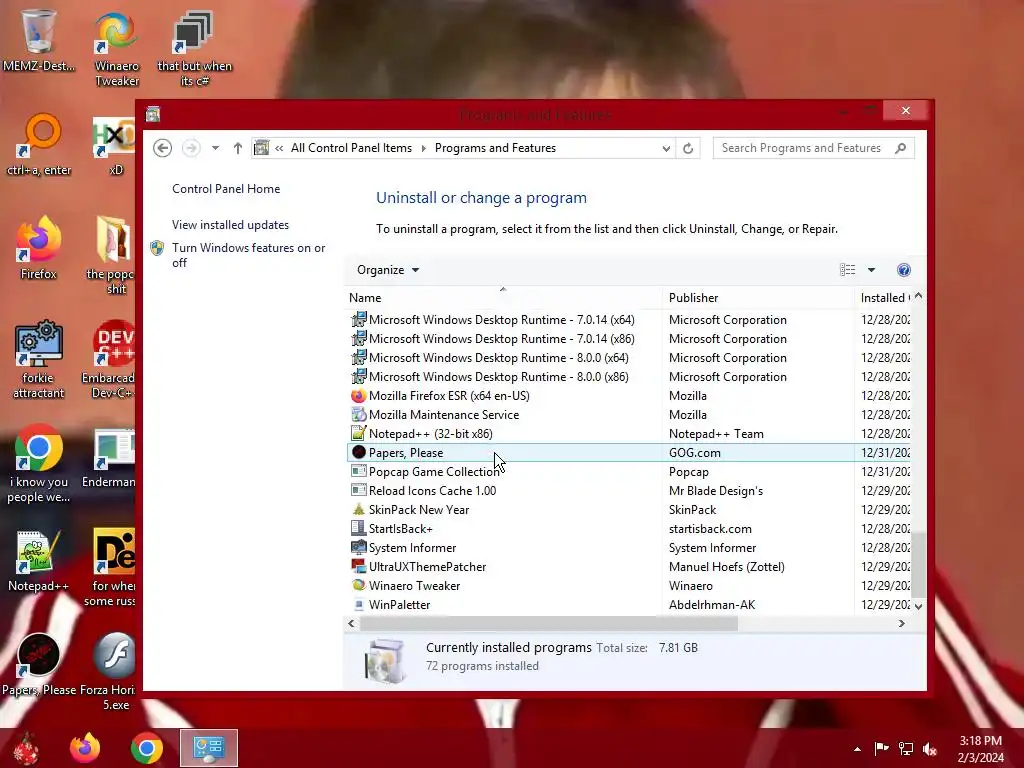
Task: Open the 'that but when its c#' desktop shortcut
Action: 194,47
